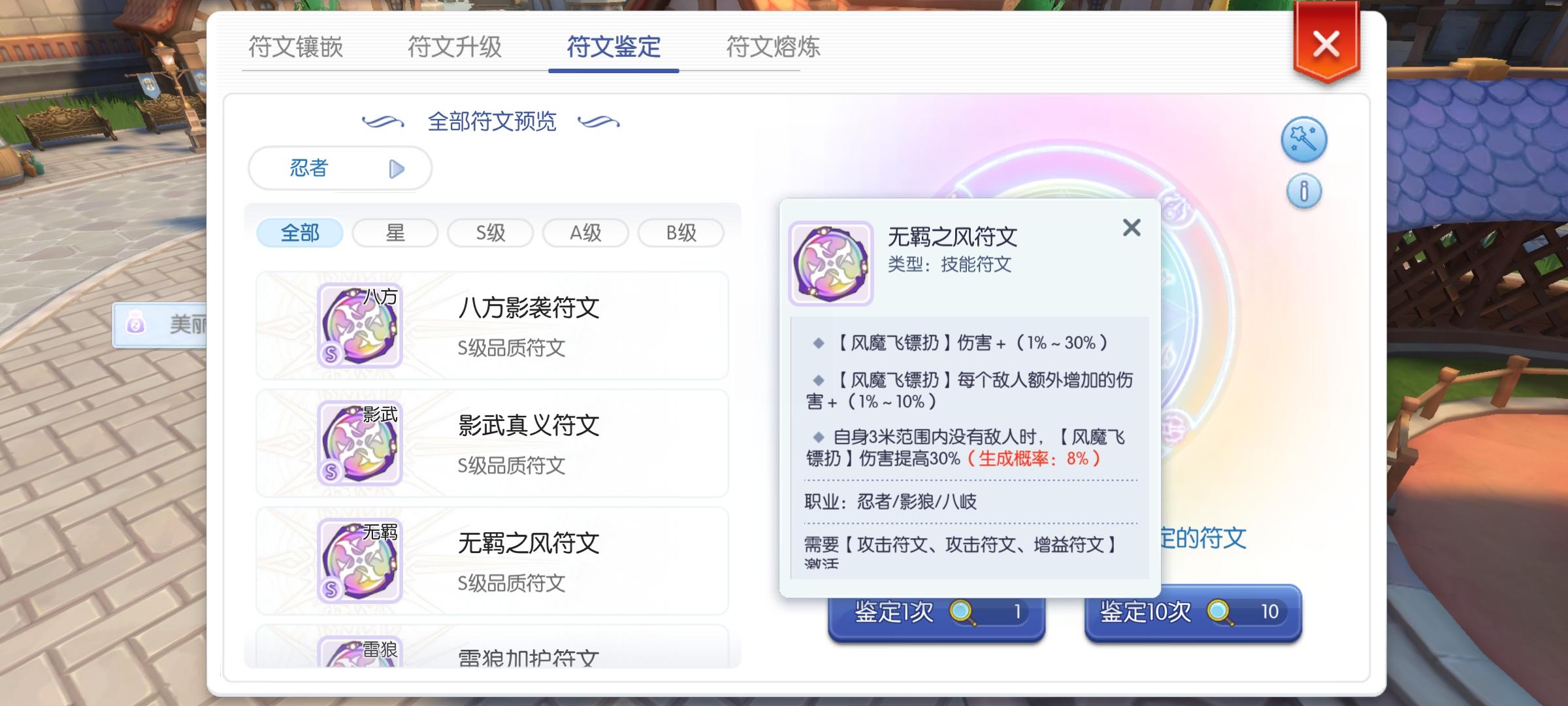Image resolution: width=1568 pixels, height=706 pixels.
Task: Click the 鉴定10次 button
Action: pyautogui.click(x=1193, y=613)
